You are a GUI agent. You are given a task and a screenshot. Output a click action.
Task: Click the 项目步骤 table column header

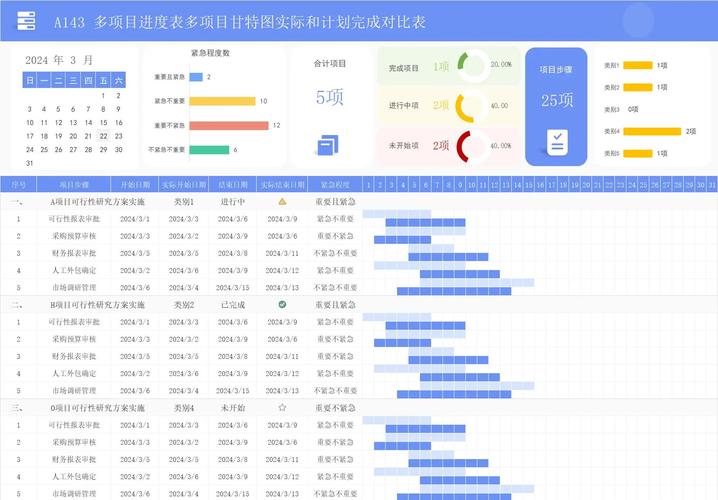(74, 185)
